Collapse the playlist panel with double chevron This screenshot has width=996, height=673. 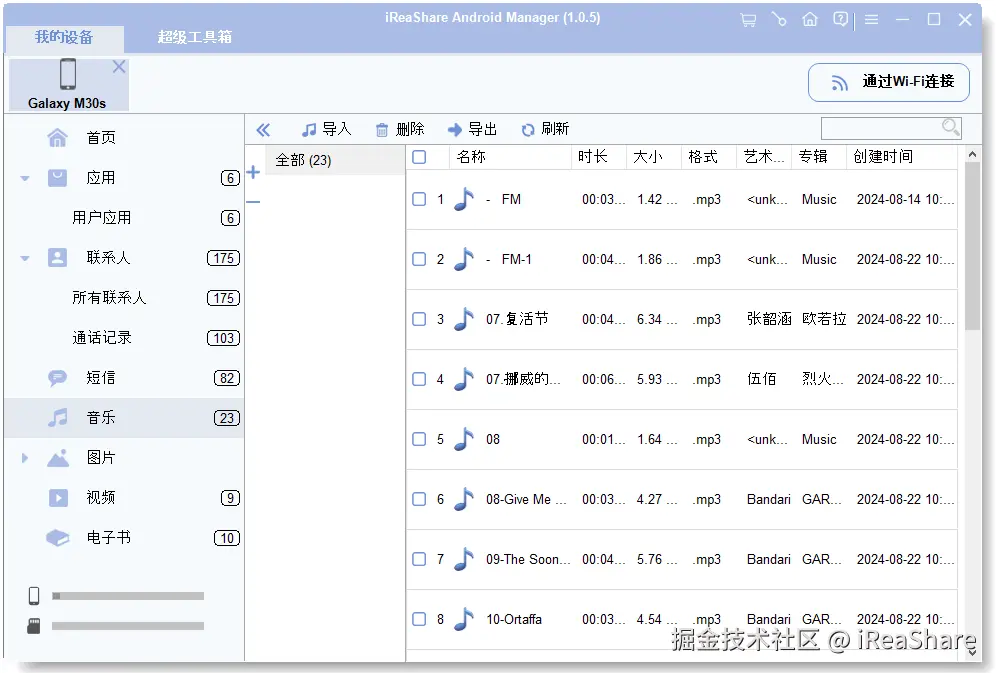(263, 128)
